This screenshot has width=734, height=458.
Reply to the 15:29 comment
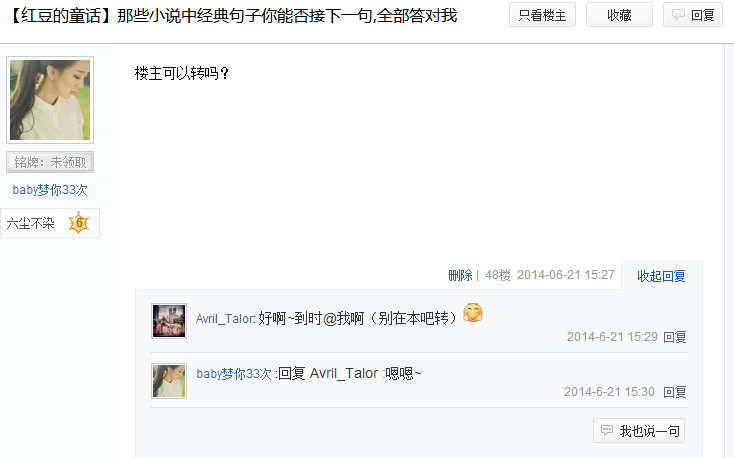pos(675,337)
